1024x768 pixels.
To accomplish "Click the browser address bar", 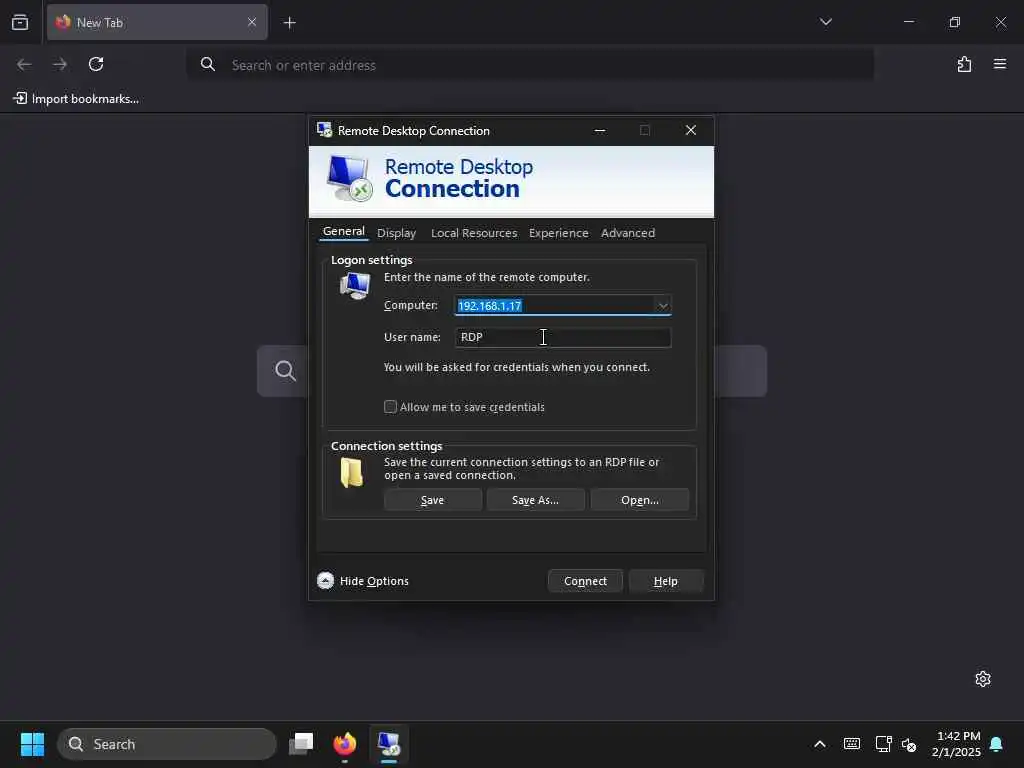I will click(531, 65).
